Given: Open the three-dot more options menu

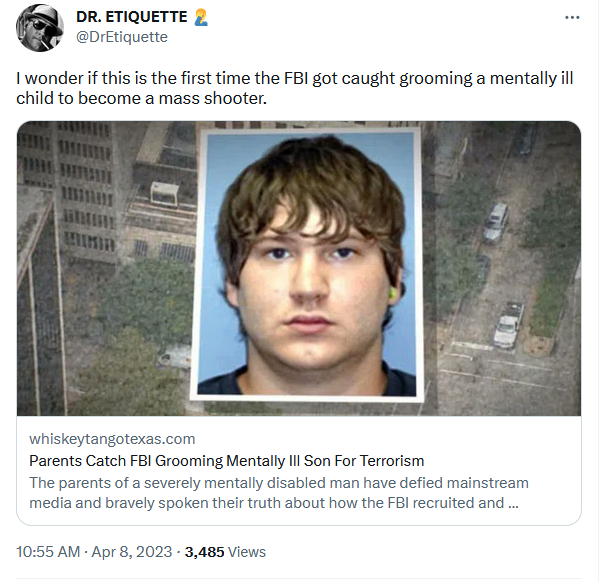Looking at the screenshot, I should click(x=572, y=18).
